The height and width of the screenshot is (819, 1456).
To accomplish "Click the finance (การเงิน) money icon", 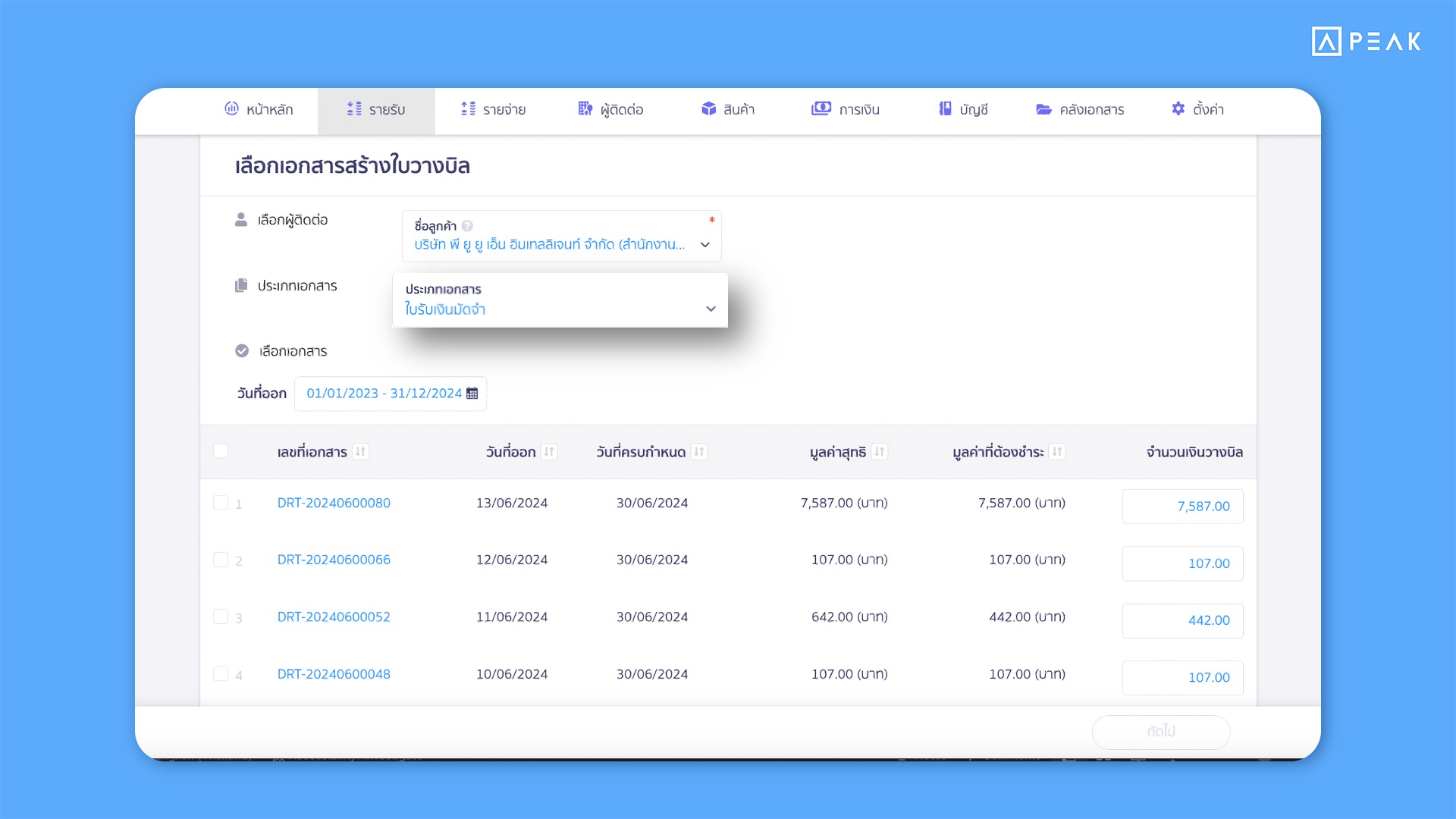I will pyautogui.click(x=821, y=108).
